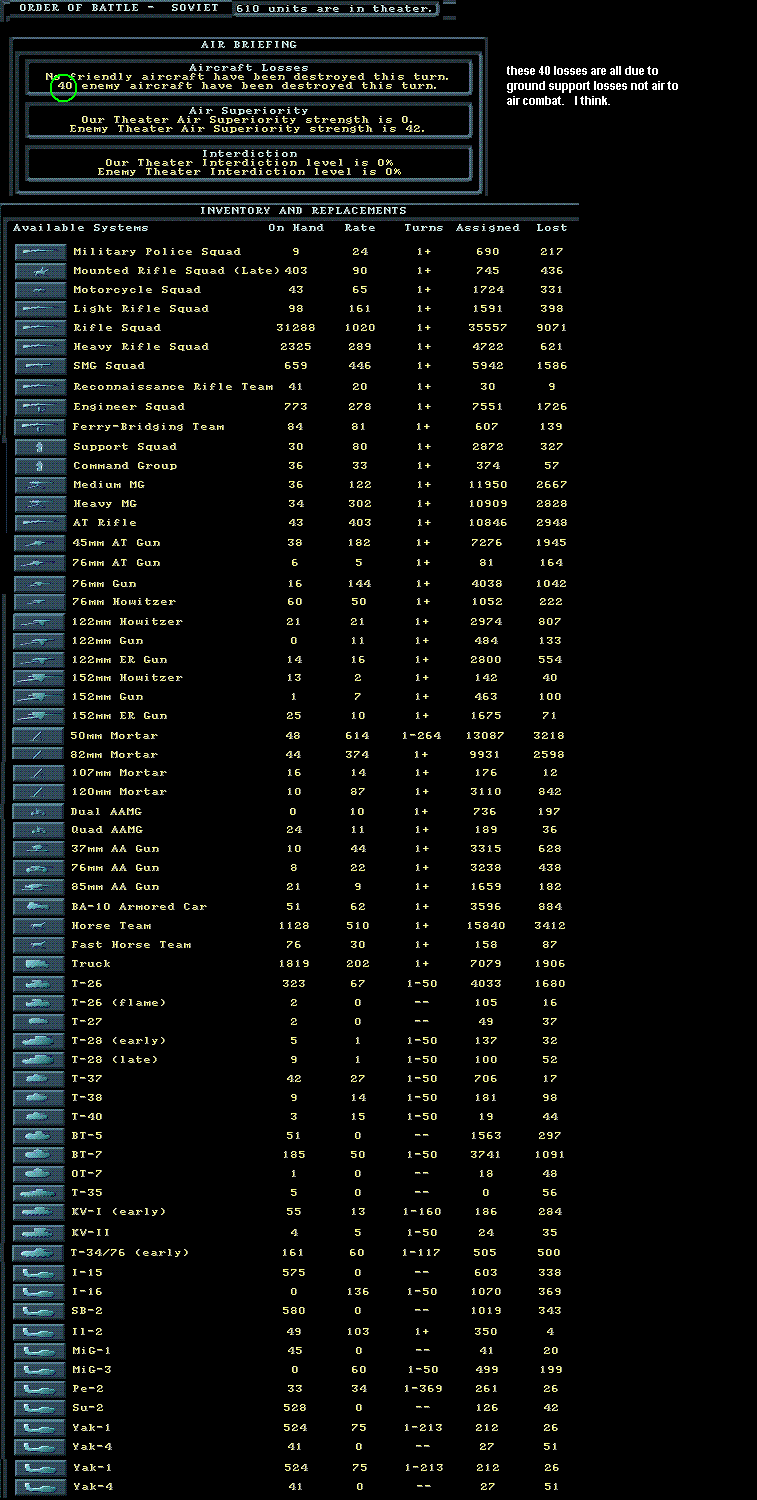Click the 'Interdiction' heading

[249, 154]
